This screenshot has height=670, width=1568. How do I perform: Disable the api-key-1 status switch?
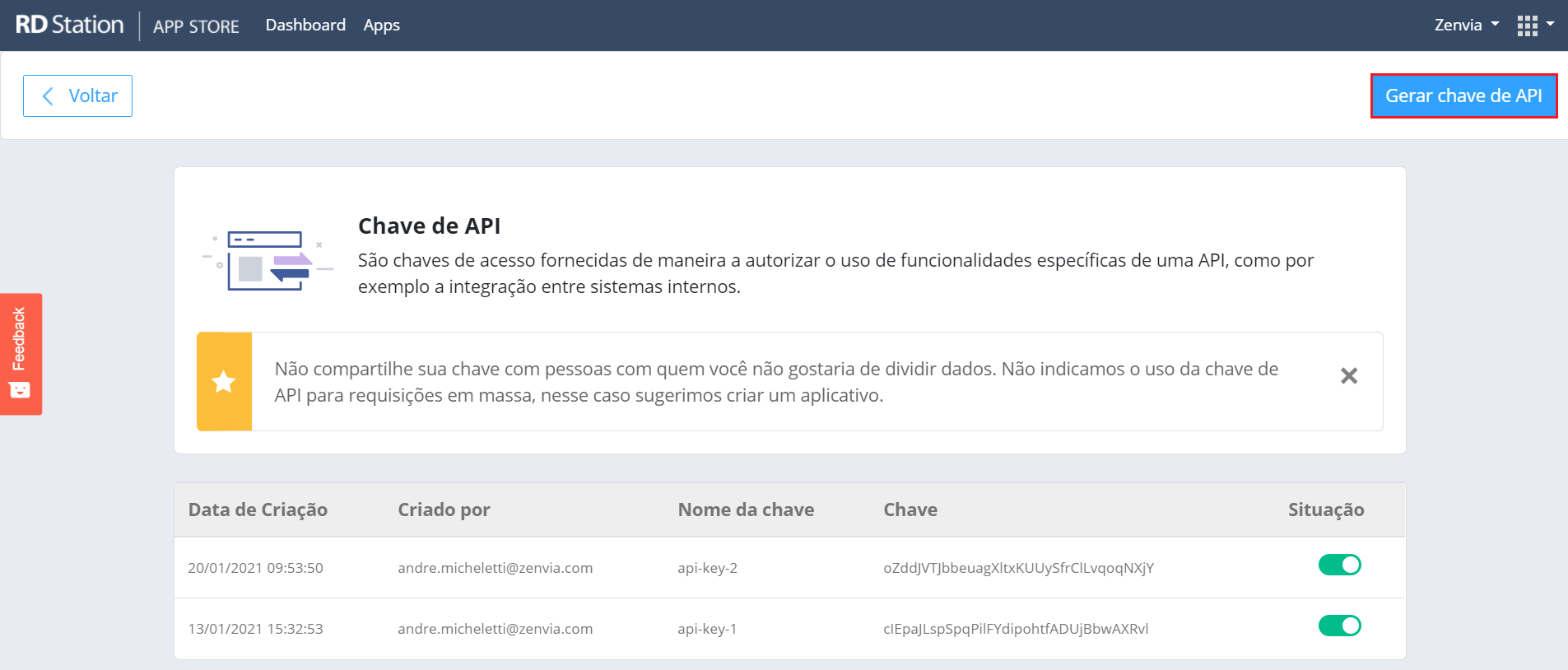coord(1339,626)
